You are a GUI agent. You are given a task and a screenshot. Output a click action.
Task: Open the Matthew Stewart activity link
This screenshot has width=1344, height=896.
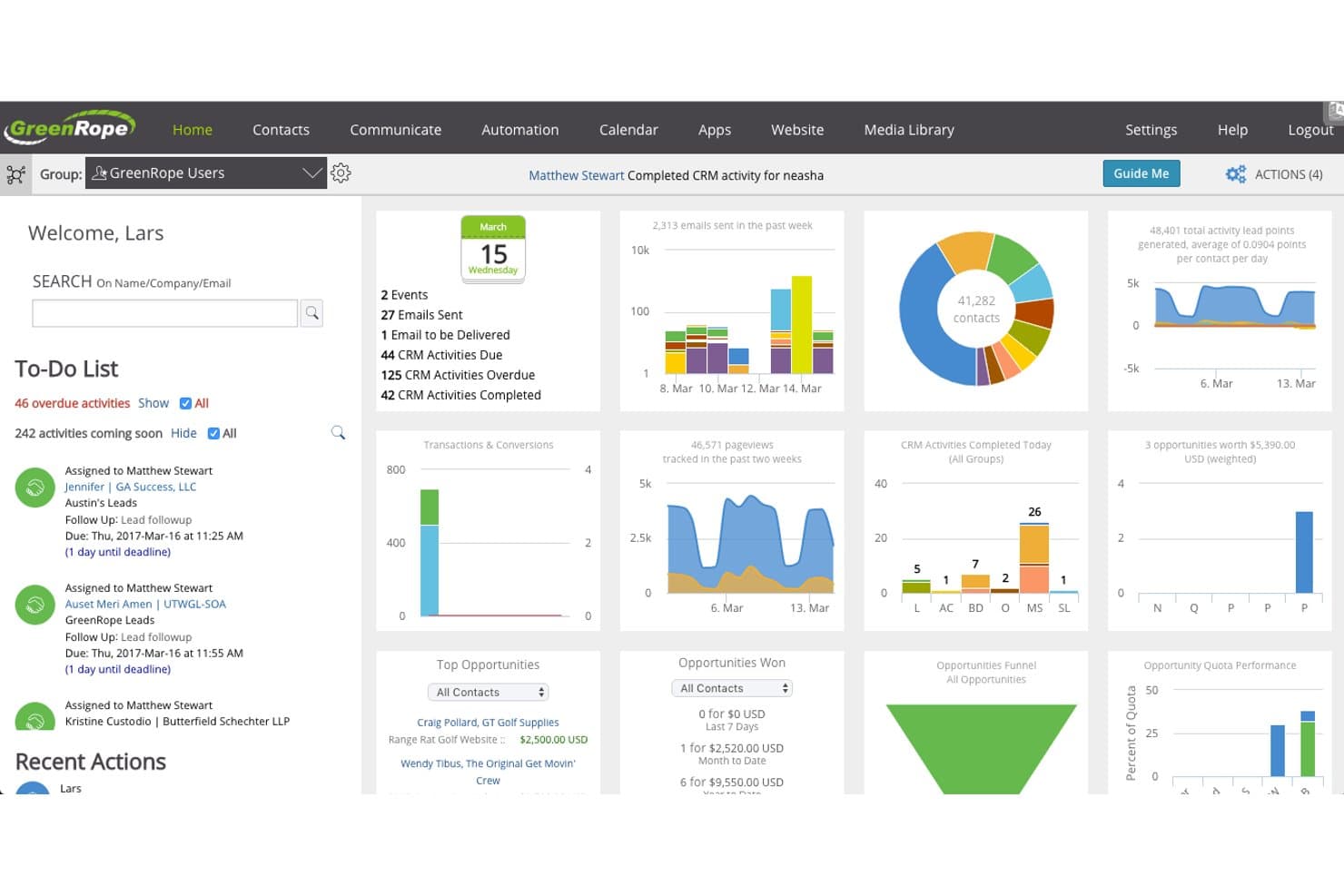[577, 175]
